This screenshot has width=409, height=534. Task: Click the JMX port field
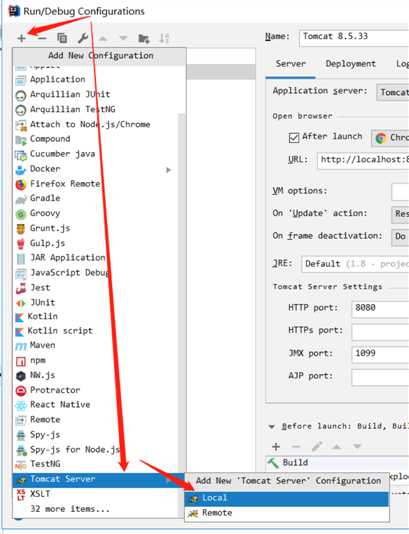click(x=380, y=354)
